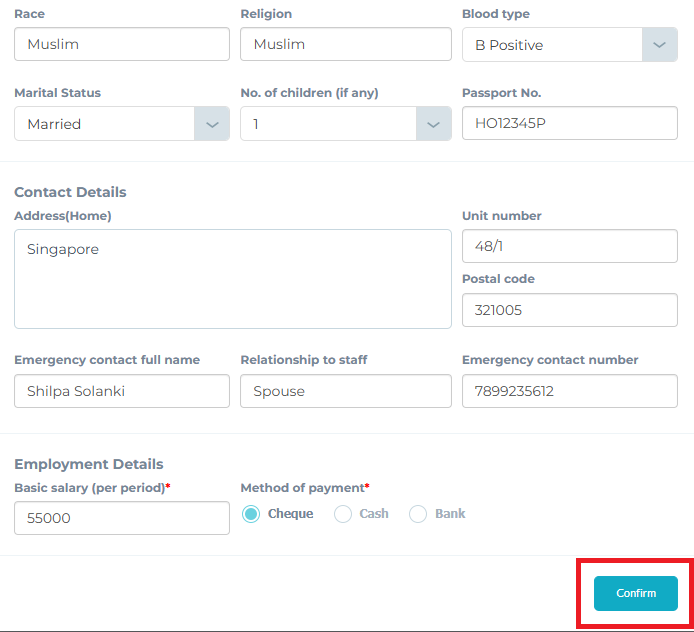The width and height of the screenshot is (694, 632).
Task: Click the Relationship to staff field
Action: (x=346, y=391)
